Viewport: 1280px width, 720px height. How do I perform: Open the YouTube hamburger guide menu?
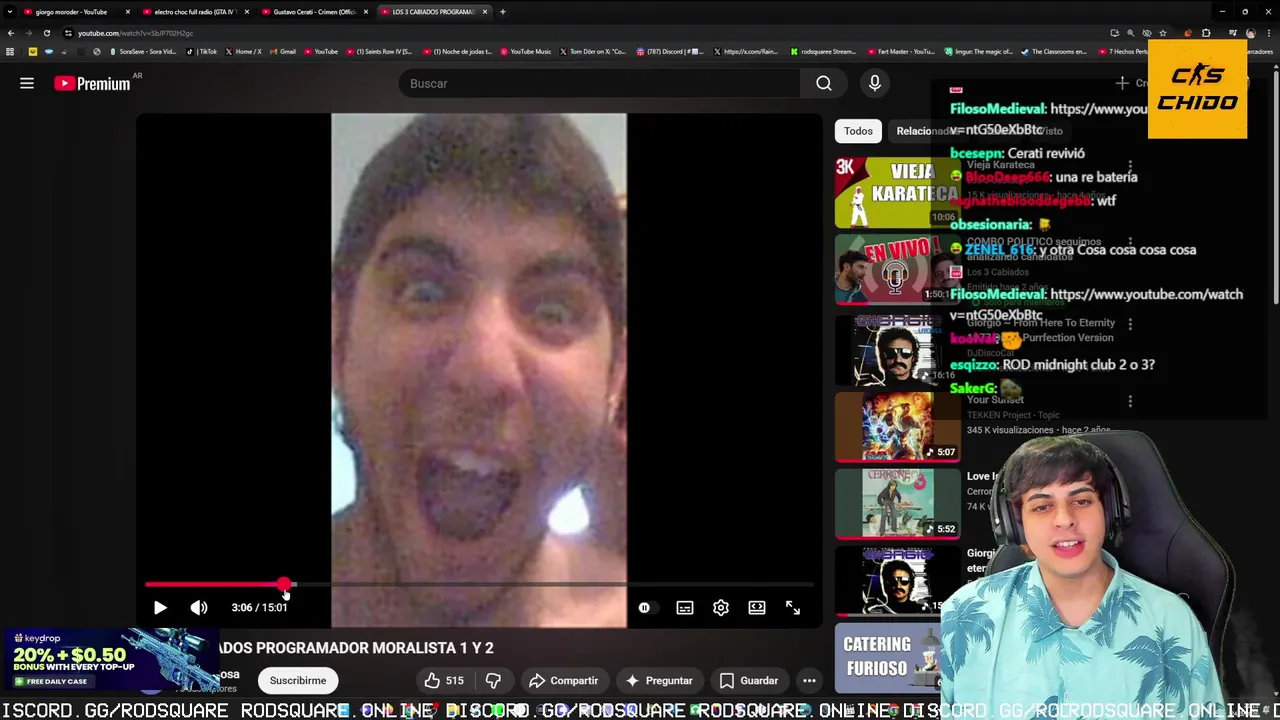pyautogui.click(x=27, y=83)
